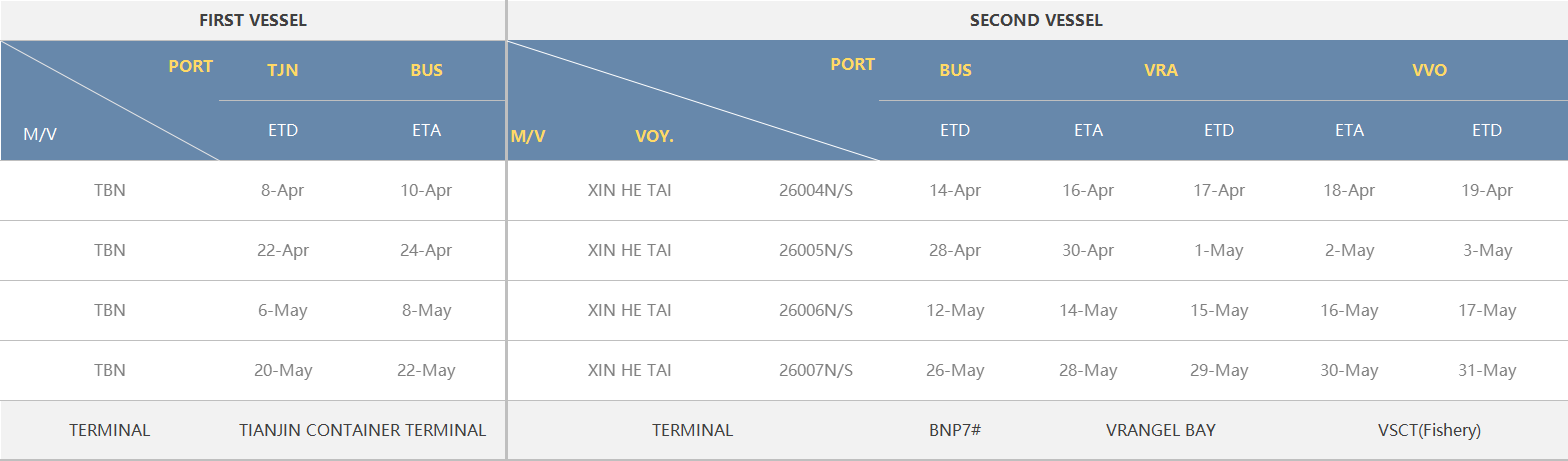1568x461 pixels.
Task: Select the 24-Apr BUS arrival cell
Action: coord(426,250)
